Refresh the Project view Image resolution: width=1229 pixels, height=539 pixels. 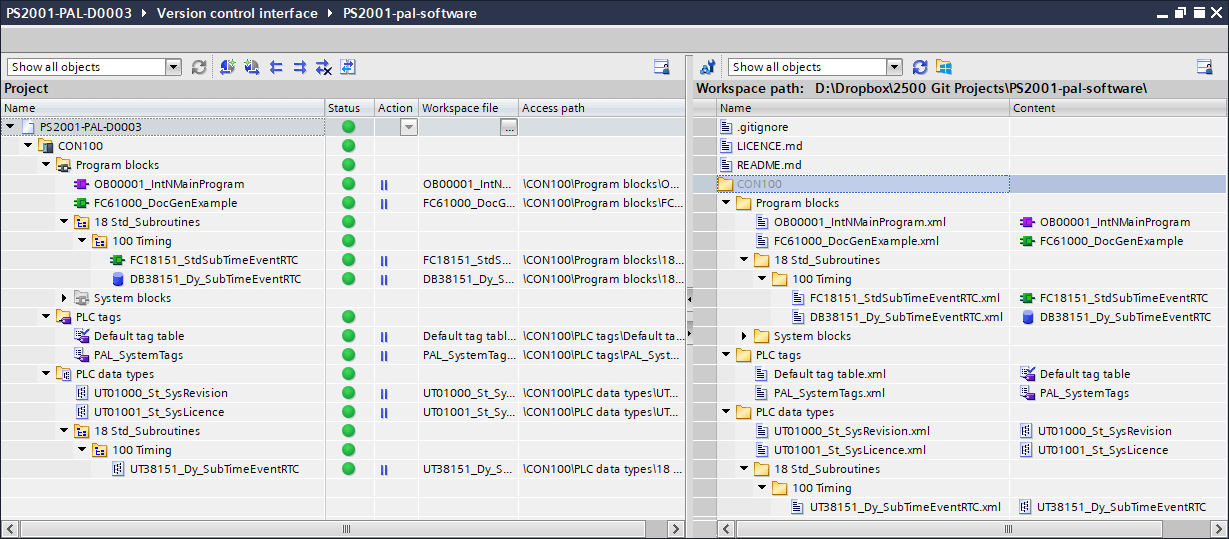click(x=199, y=67)
